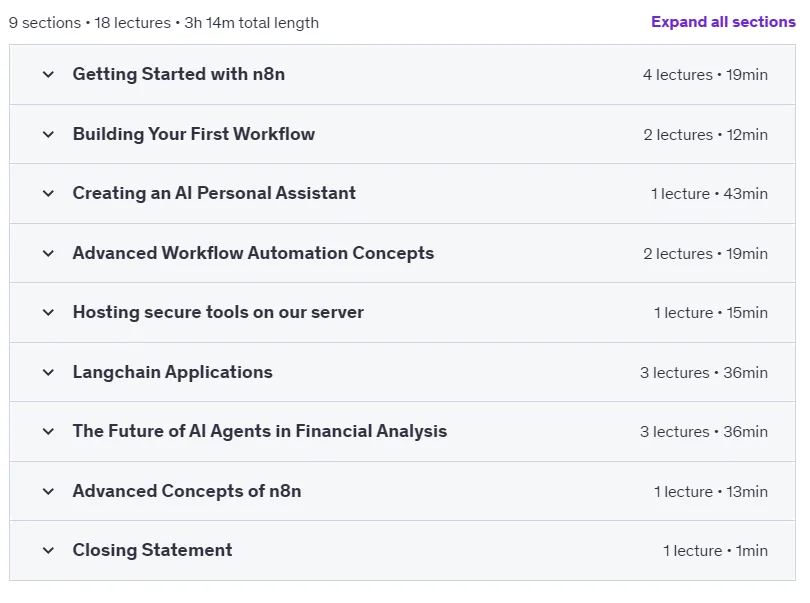Open the Getting Started with n8n title
Screen dimensions: 810x603
tap(179, 74)
